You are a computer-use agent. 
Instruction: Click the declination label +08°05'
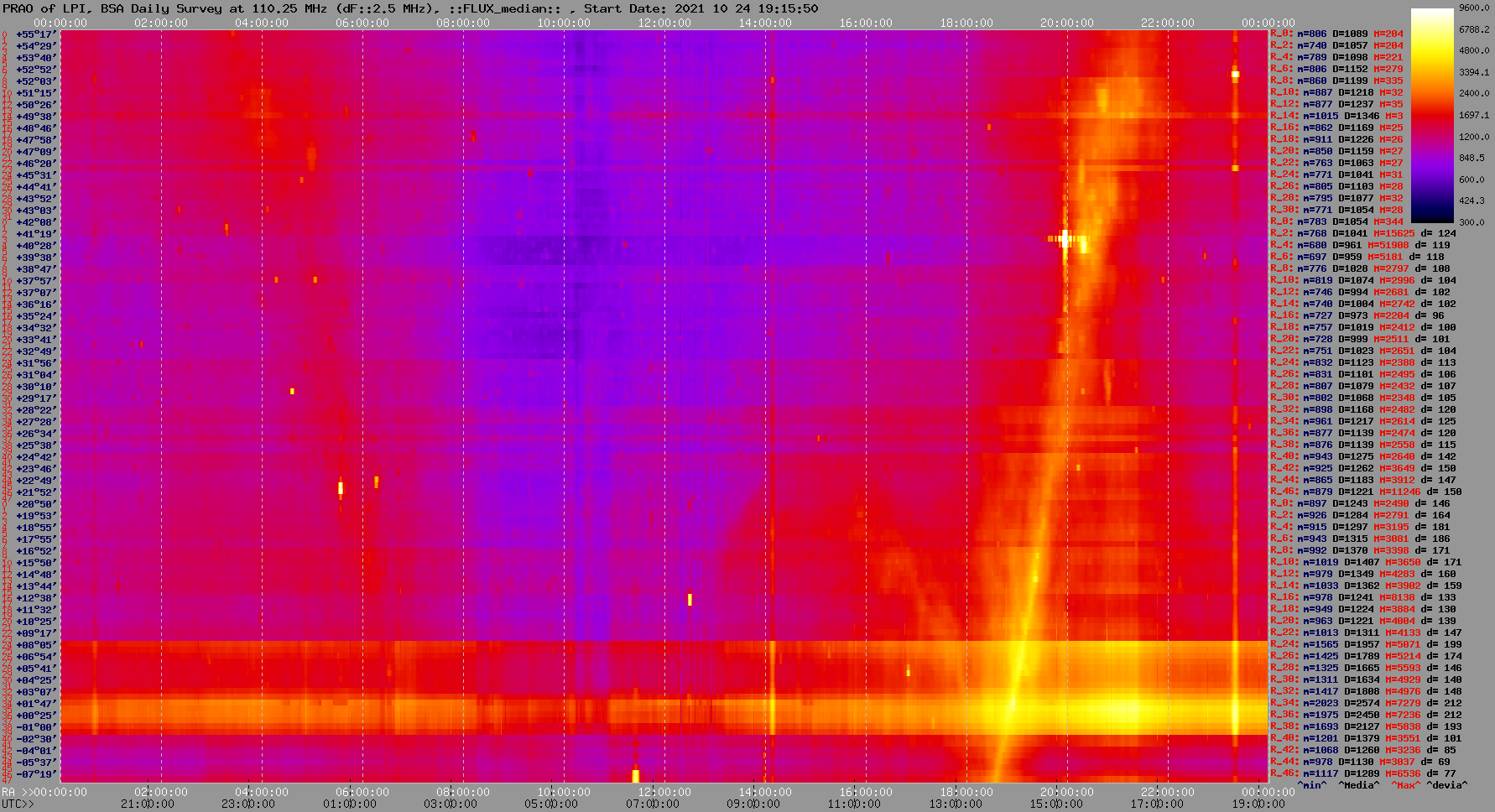point(36,645)
